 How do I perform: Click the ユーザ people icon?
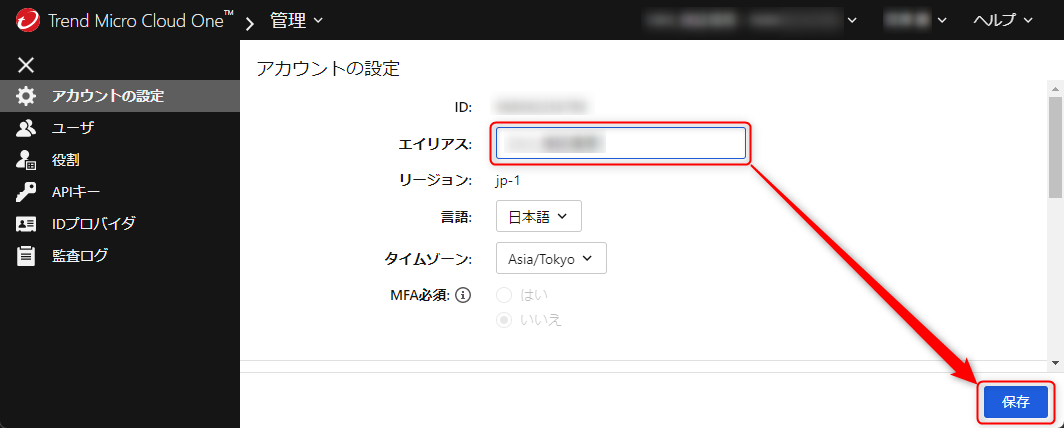tap(26, 128)
